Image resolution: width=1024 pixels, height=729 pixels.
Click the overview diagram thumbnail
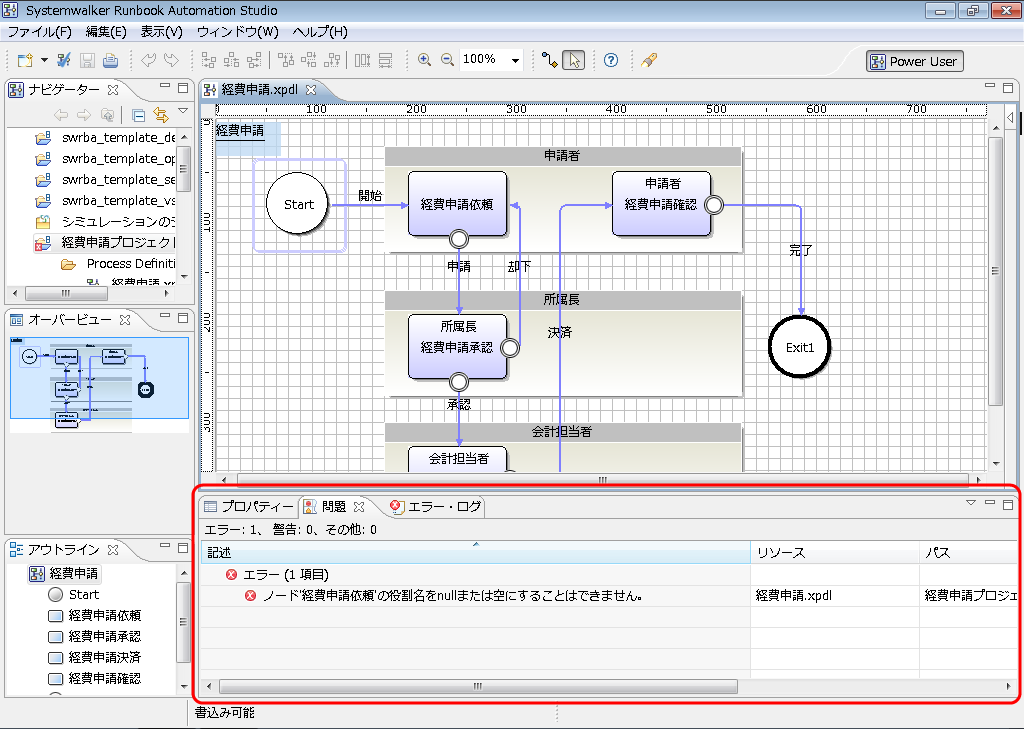(x=99, y=383)
